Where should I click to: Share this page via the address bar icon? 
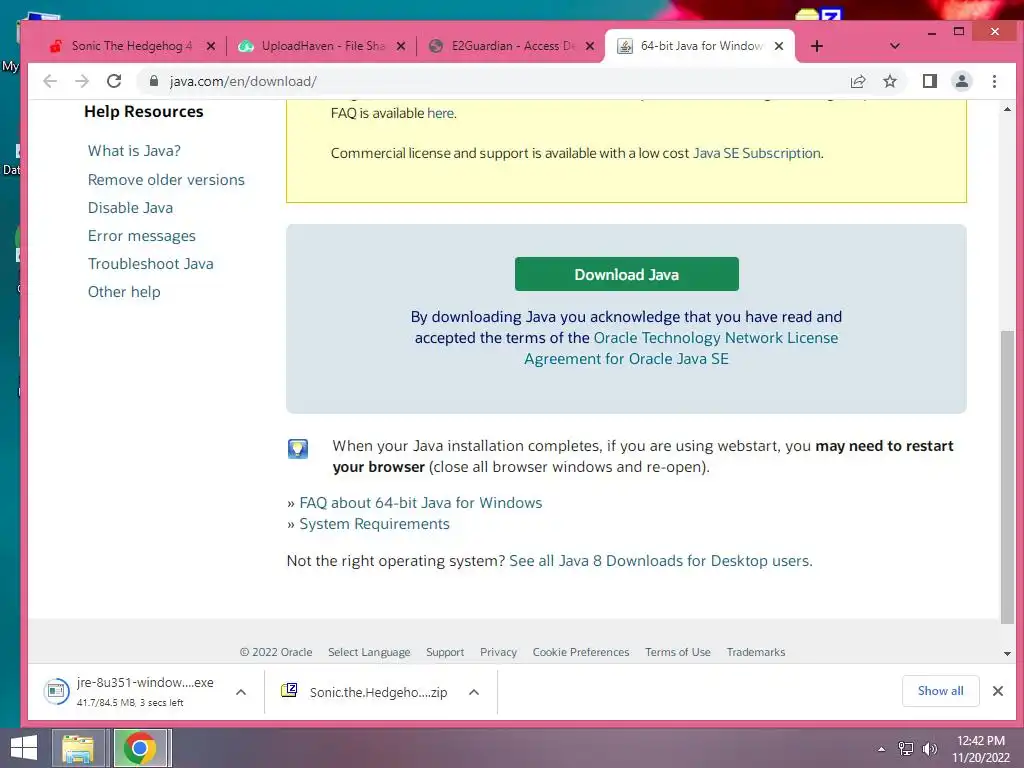[x=857, y=81]
